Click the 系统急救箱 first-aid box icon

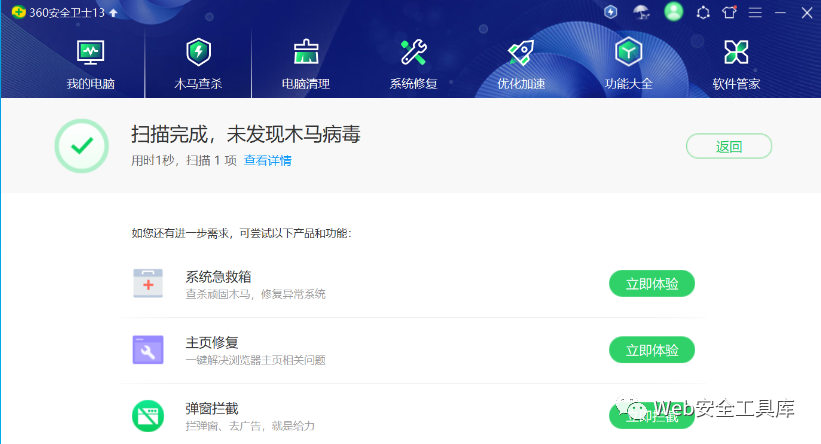click(148, 283)
